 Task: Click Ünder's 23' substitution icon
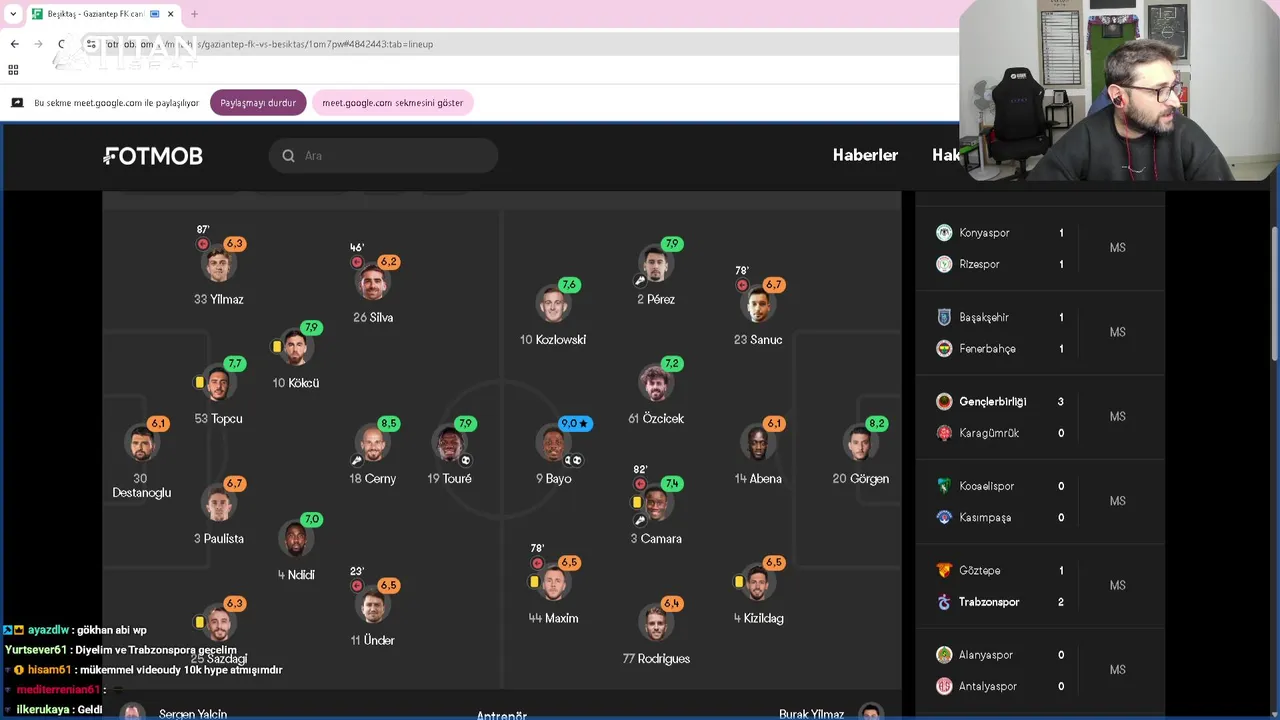pyautogui.click(x=357, y=586)
